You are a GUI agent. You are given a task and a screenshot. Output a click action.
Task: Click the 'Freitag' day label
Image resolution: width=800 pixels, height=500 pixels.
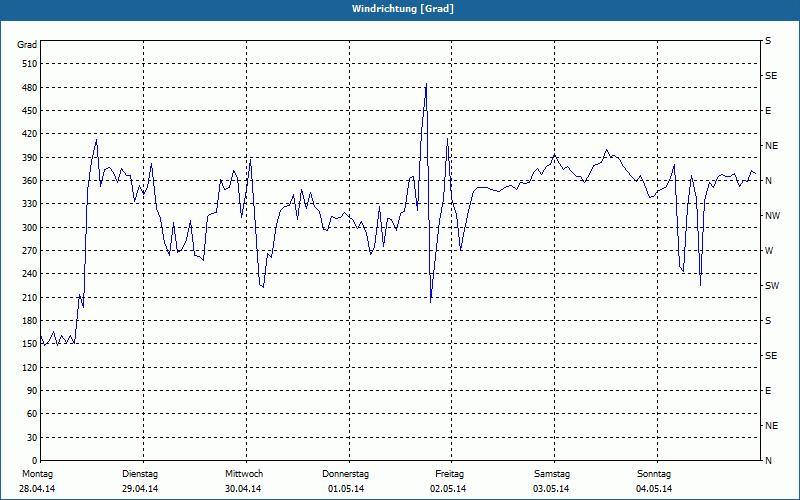(x=449, y=474)
